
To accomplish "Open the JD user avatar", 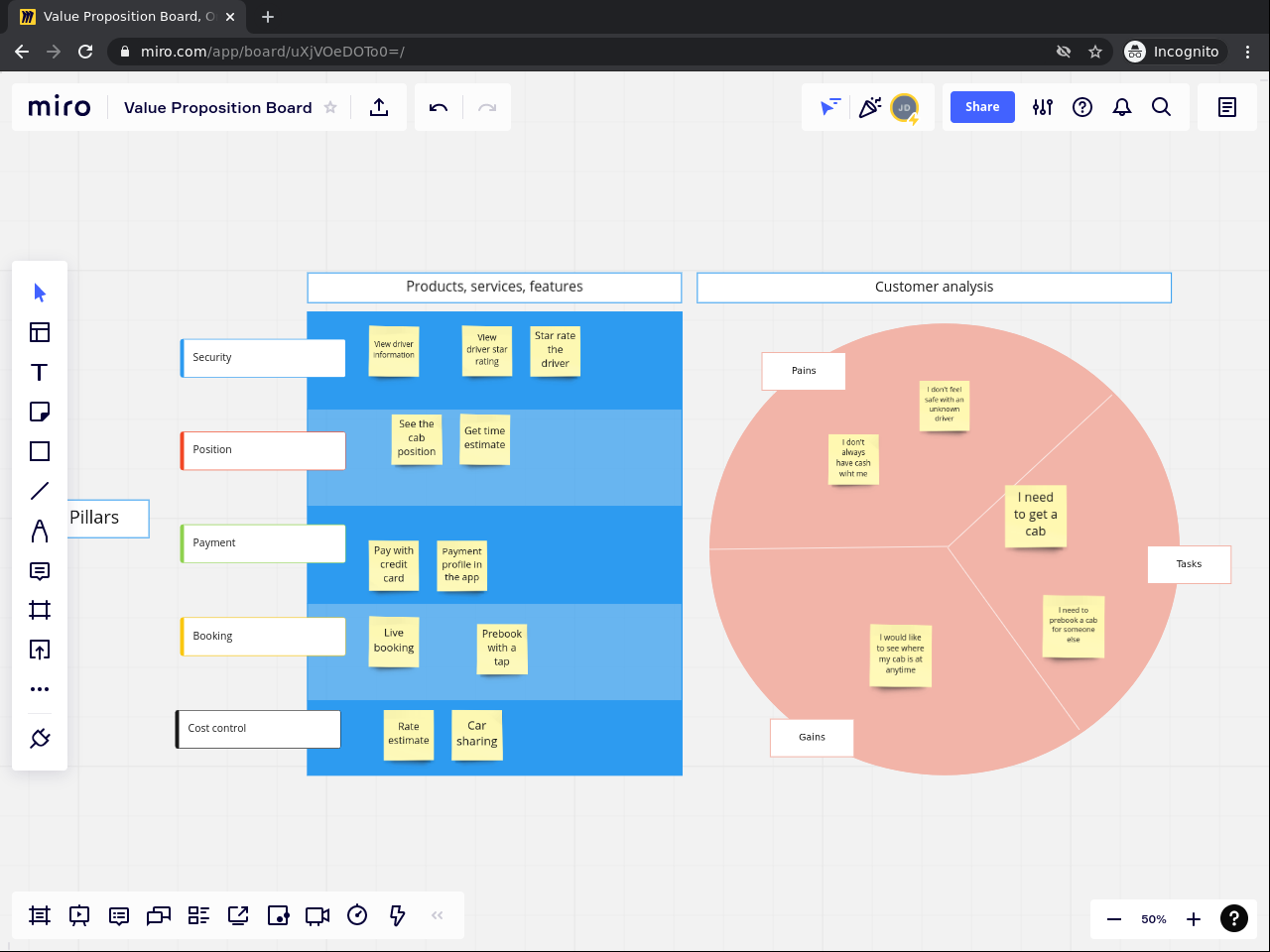I will pos(905,108).
